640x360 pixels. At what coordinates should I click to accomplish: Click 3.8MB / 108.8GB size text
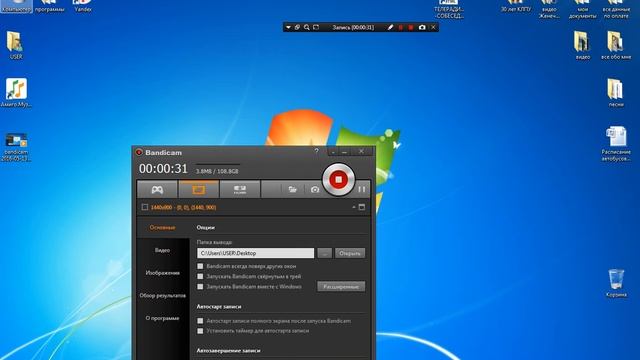coord(217,171)
